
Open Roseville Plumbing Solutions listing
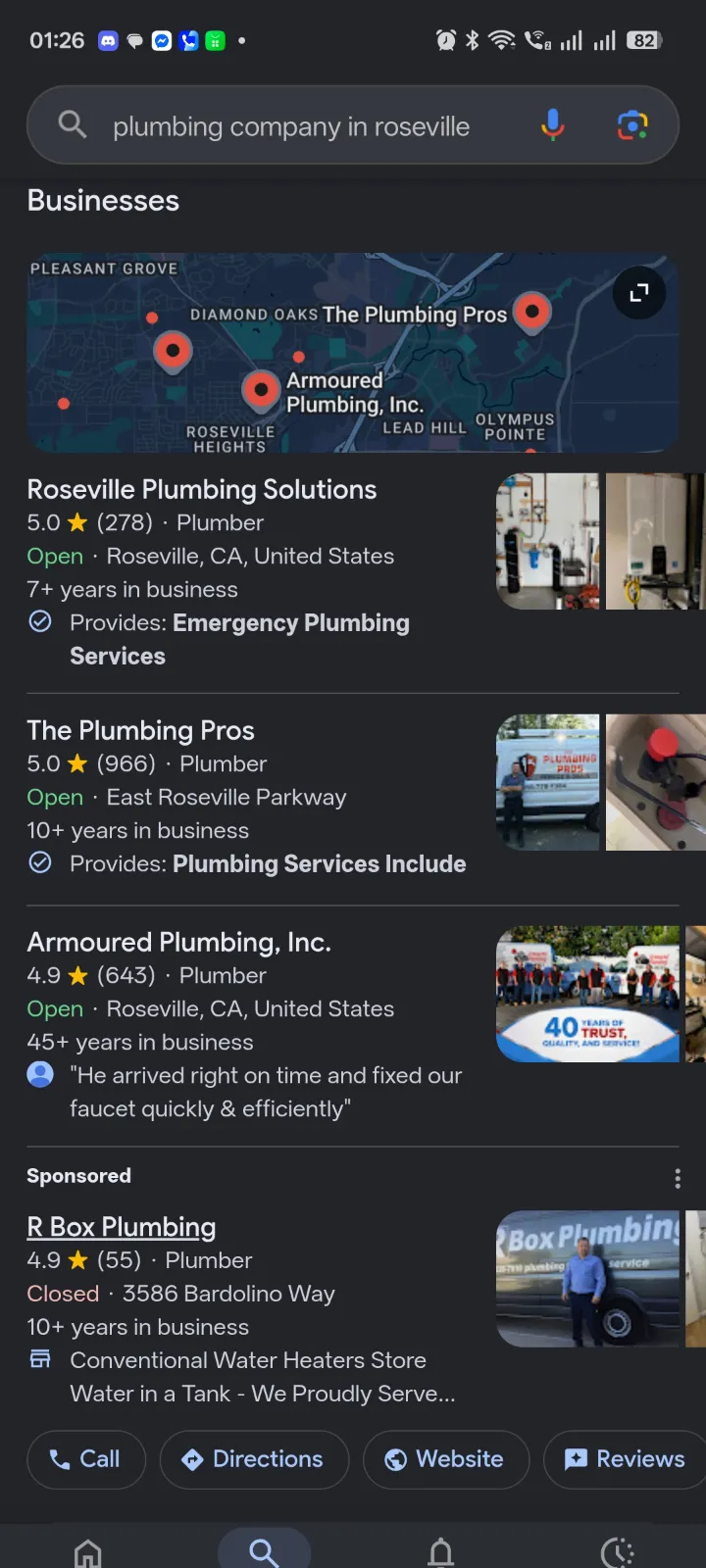point(202,489)
